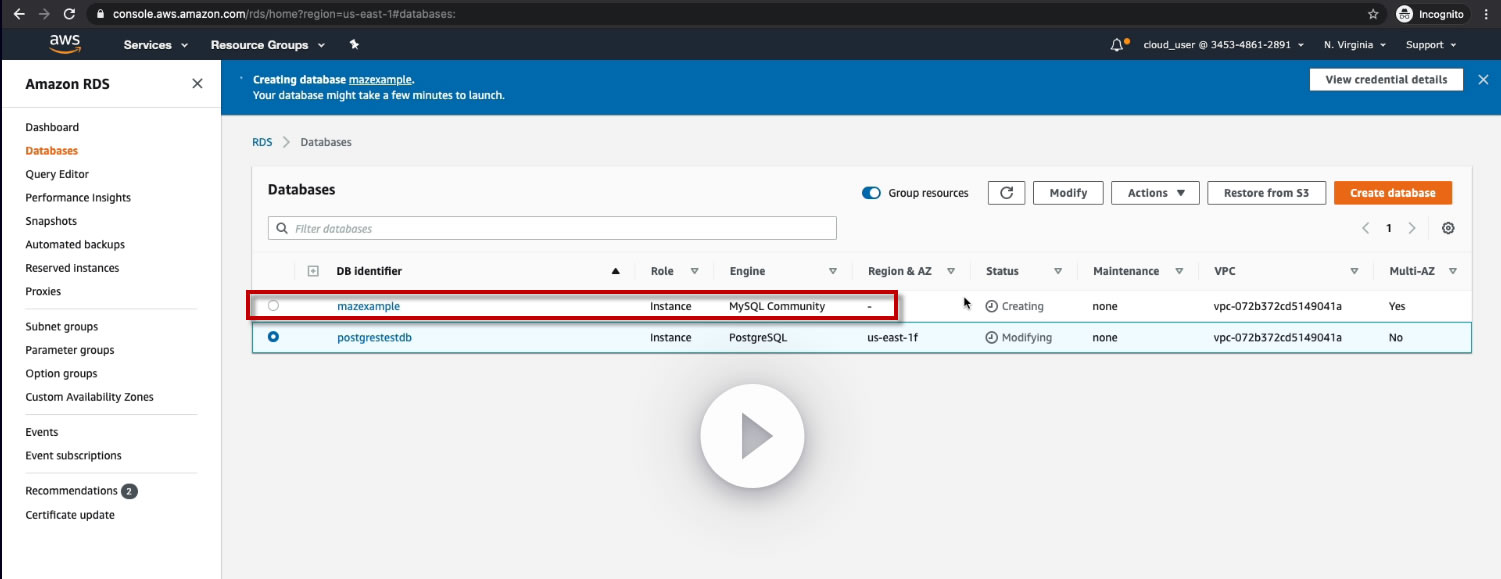This screenshot has width=1501, height=579.
Task: Click the RDS breadcrumb link
Action: (x=262, y=142)
